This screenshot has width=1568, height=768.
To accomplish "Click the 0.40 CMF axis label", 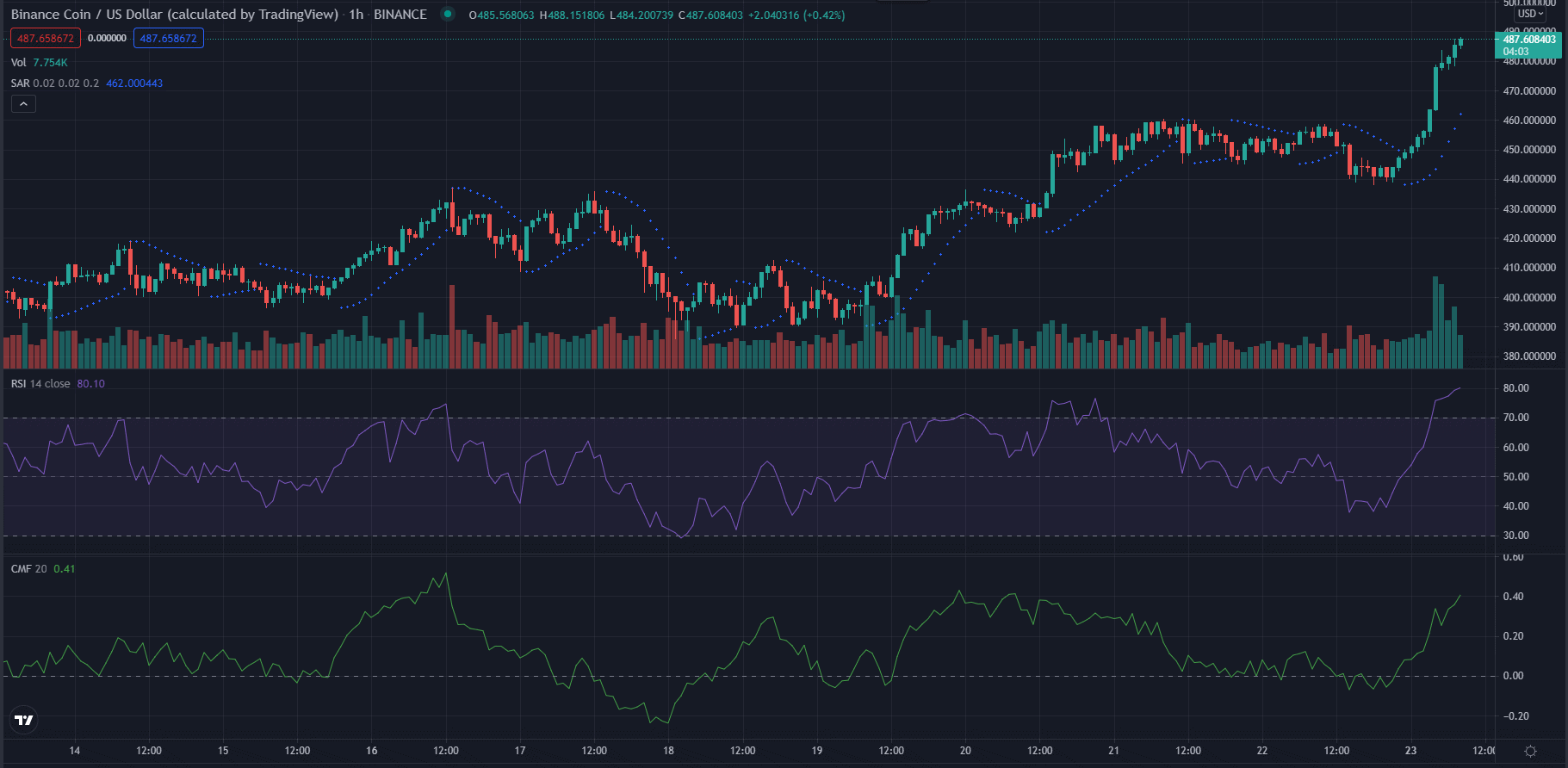I will point(1513,597).
